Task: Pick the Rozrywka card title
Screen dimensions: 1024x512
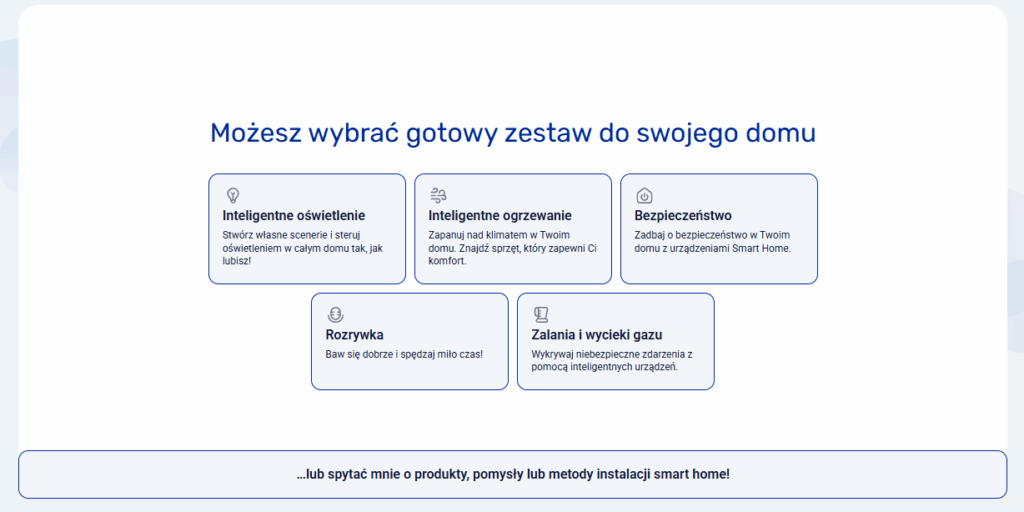Action: (355, 335)
